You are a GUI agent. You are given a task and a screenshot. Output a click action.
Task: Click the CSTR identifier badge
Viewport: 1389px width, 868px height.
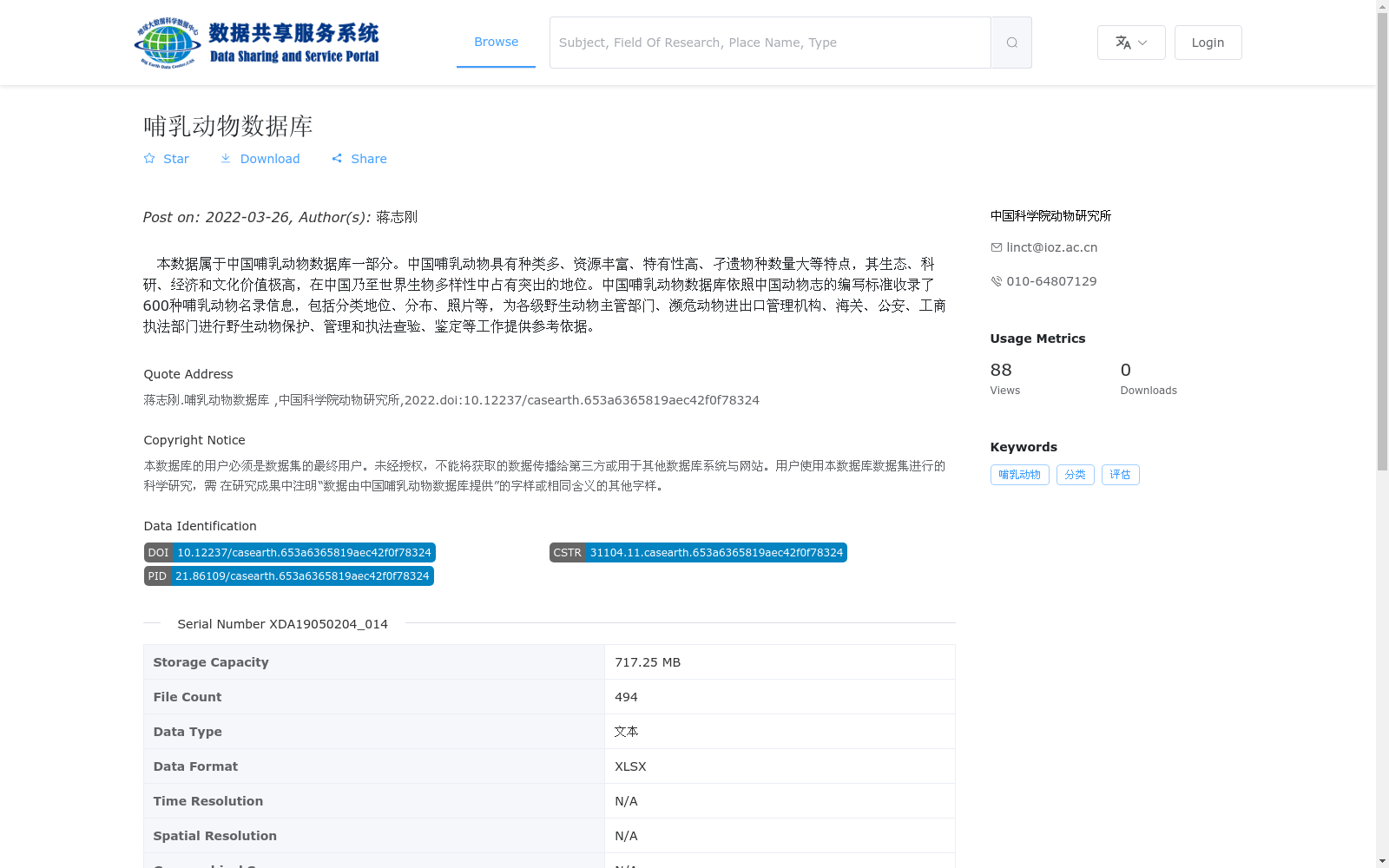[x=698, y=553]
